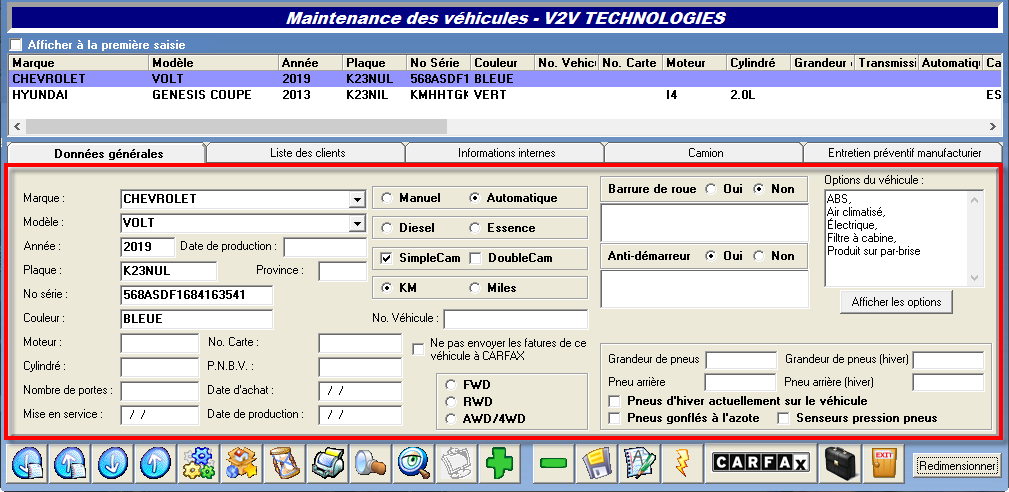Click the Date d'achat field
This screenshot has width=1009, height=492.
tap(360, 391)
